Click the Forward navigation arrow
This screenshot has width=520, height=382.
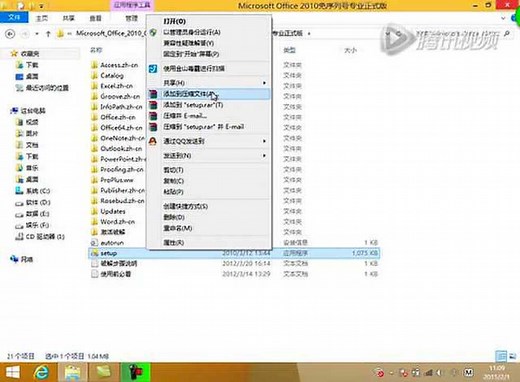point(25,34)
